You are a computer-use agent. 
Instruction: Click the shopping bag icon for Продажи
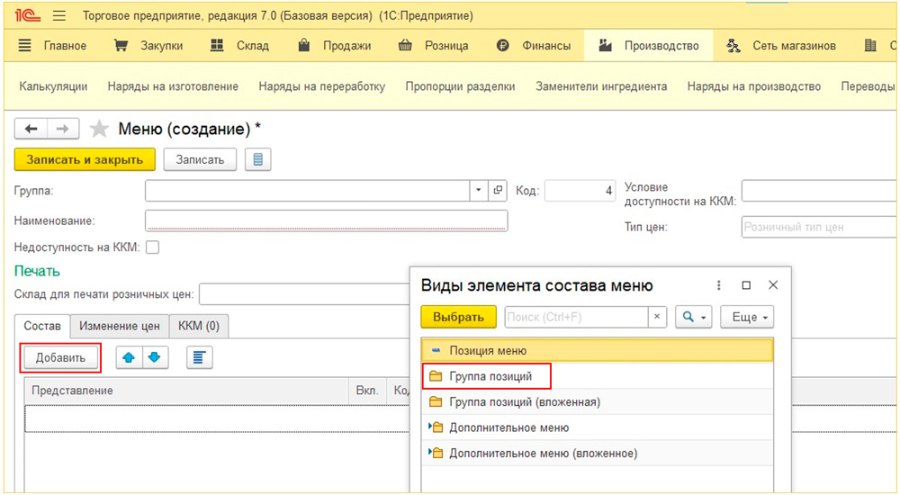[x=304, y=45]
